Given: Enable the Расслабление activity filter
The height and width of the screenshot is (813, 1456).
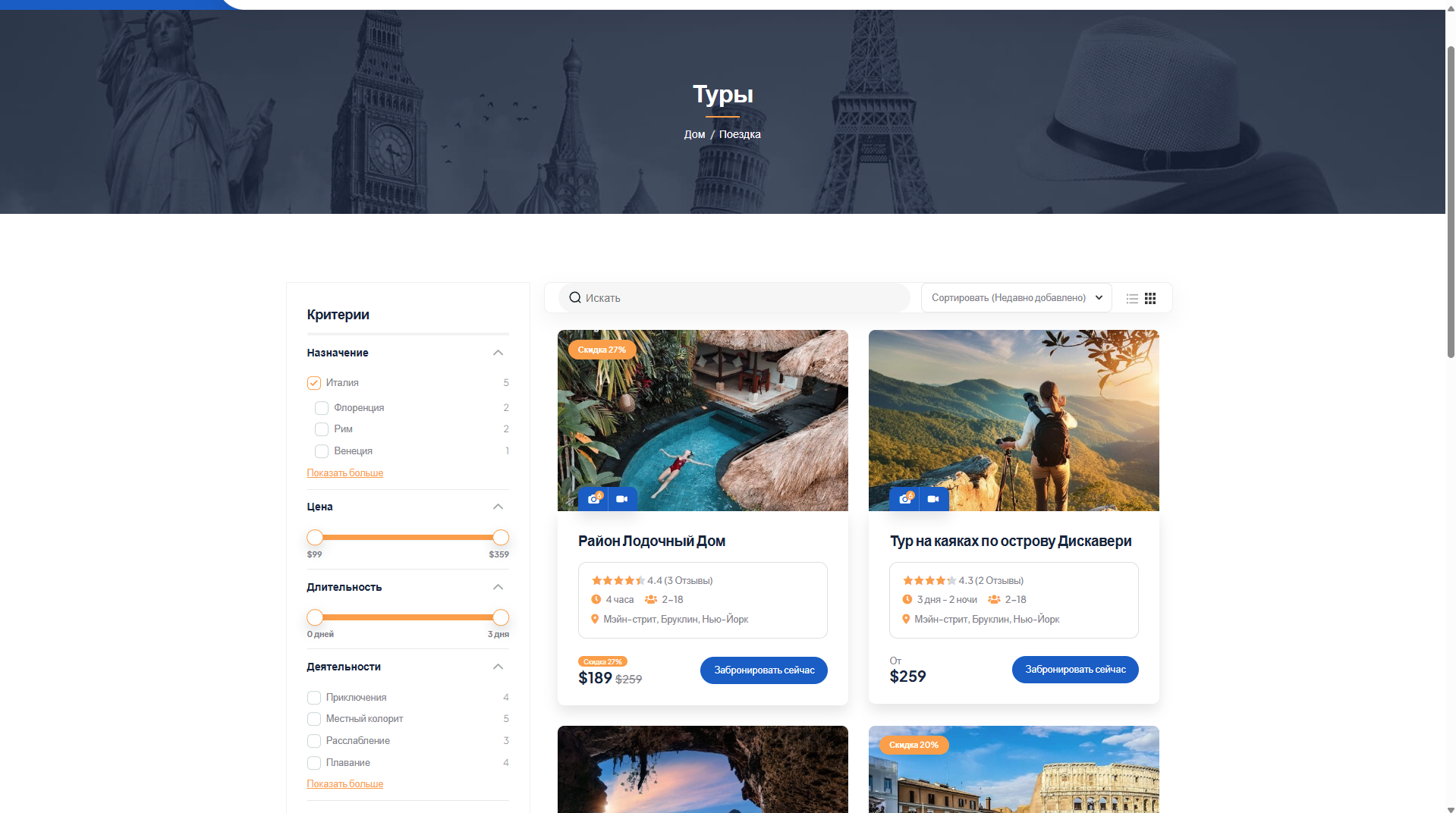Looking at the screenshot, I should tap(314, 741).
